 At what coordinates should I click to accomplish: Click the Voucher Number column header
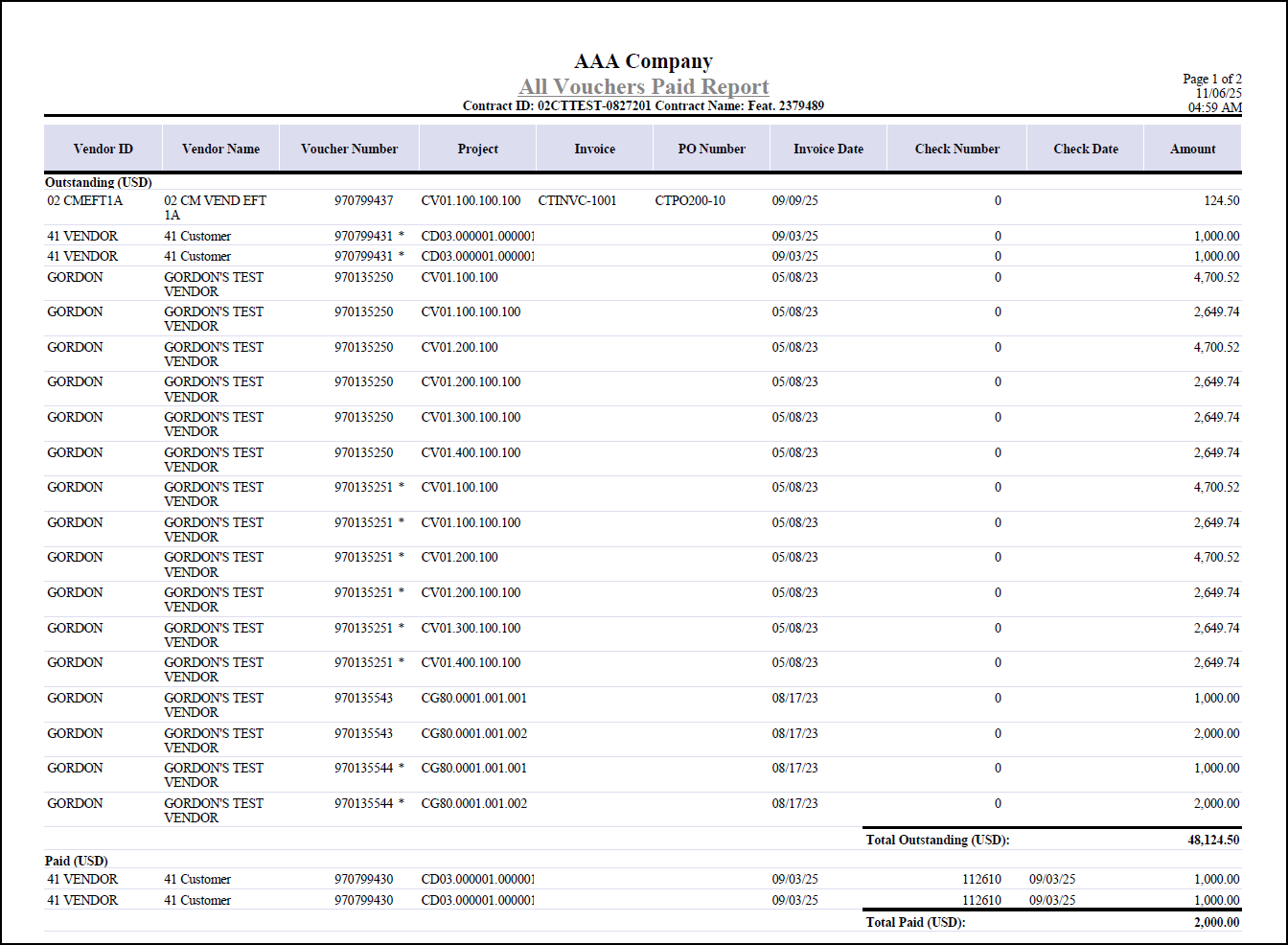[x=349, y=149]
